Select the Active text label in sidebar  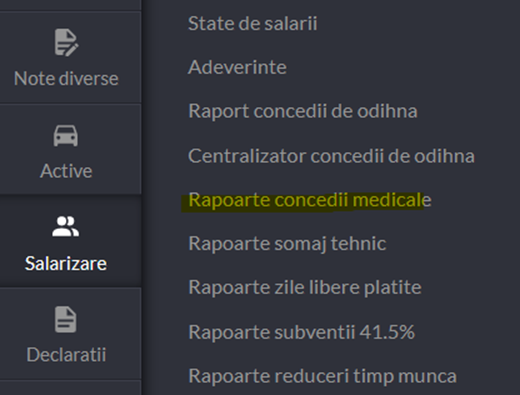pos(66,171)
